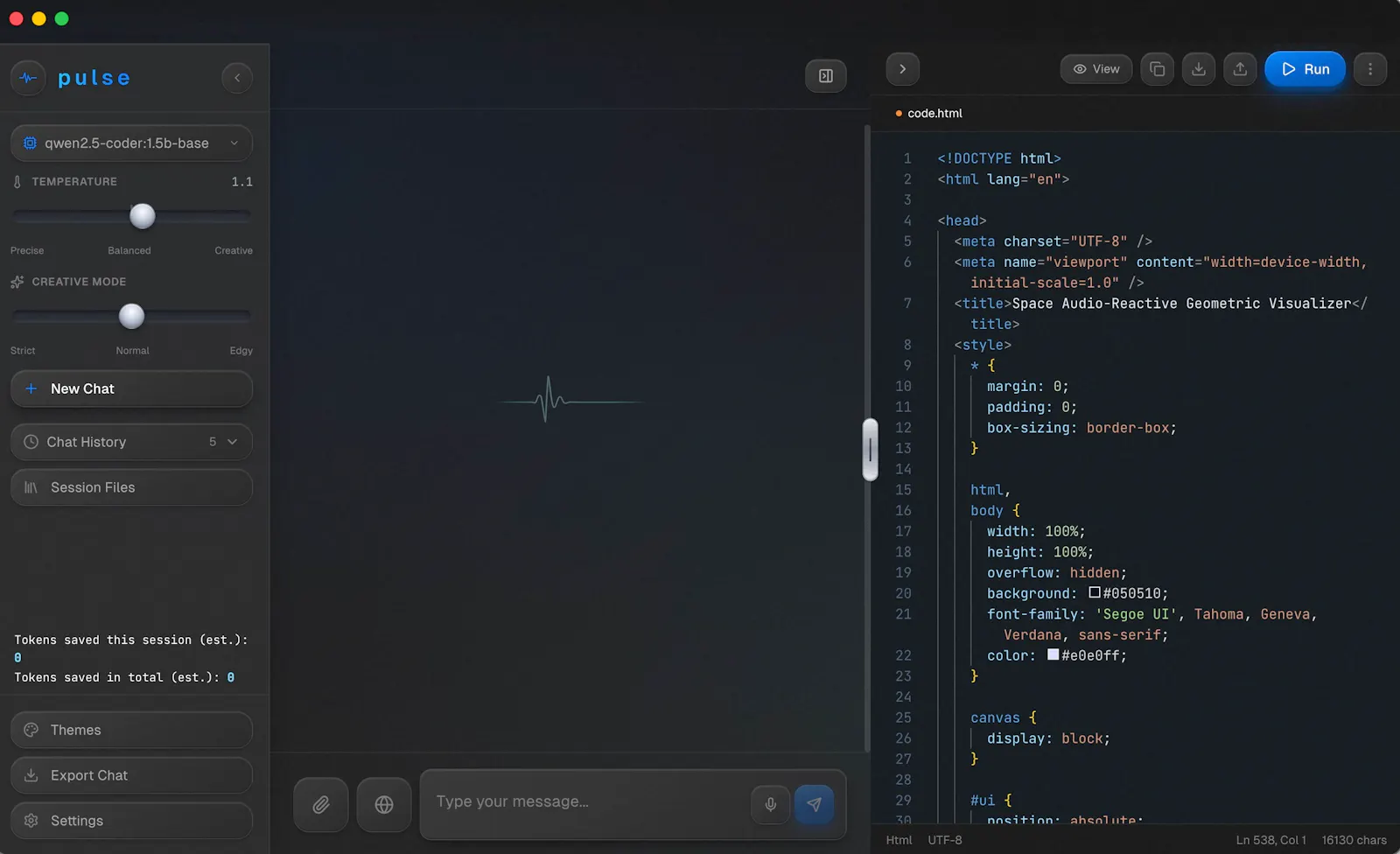This screenshot has width=1400, height=854.
Task: Collapse the code panel with the arrow button
Action: coord(902,69)
